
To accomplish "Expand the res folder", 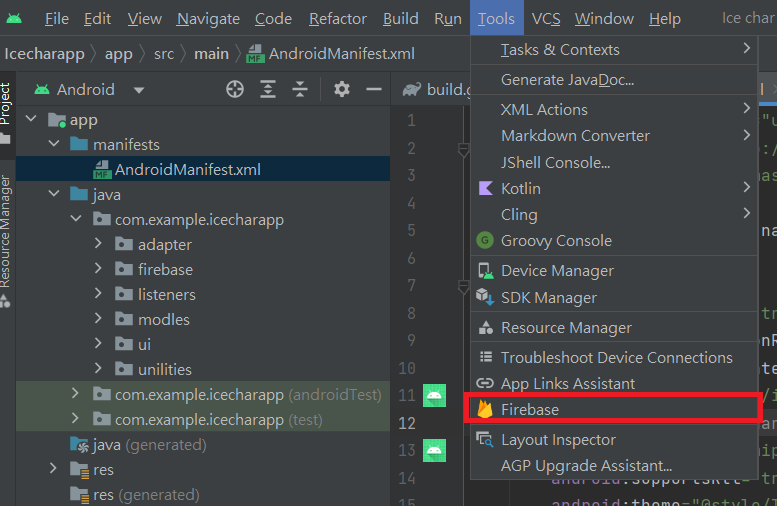I will point(53,468).
